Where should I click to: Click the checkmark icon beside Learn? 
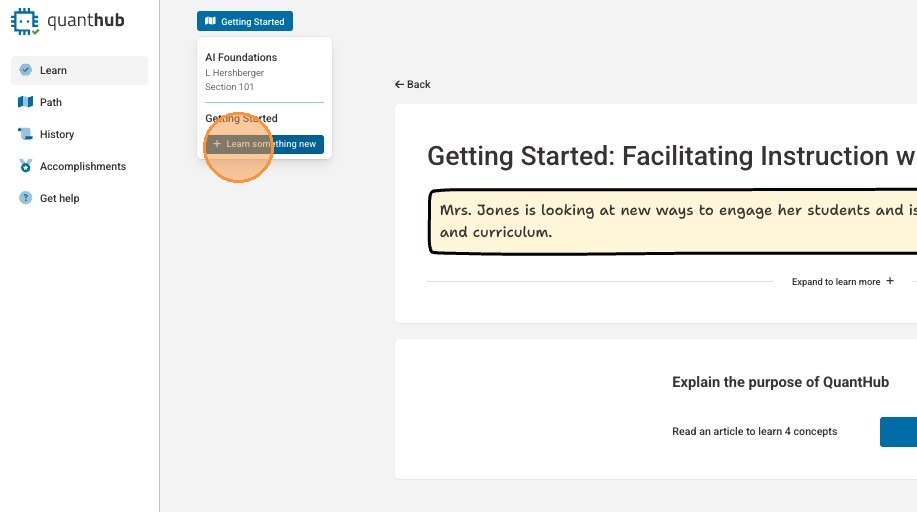(x=26, y=70)
